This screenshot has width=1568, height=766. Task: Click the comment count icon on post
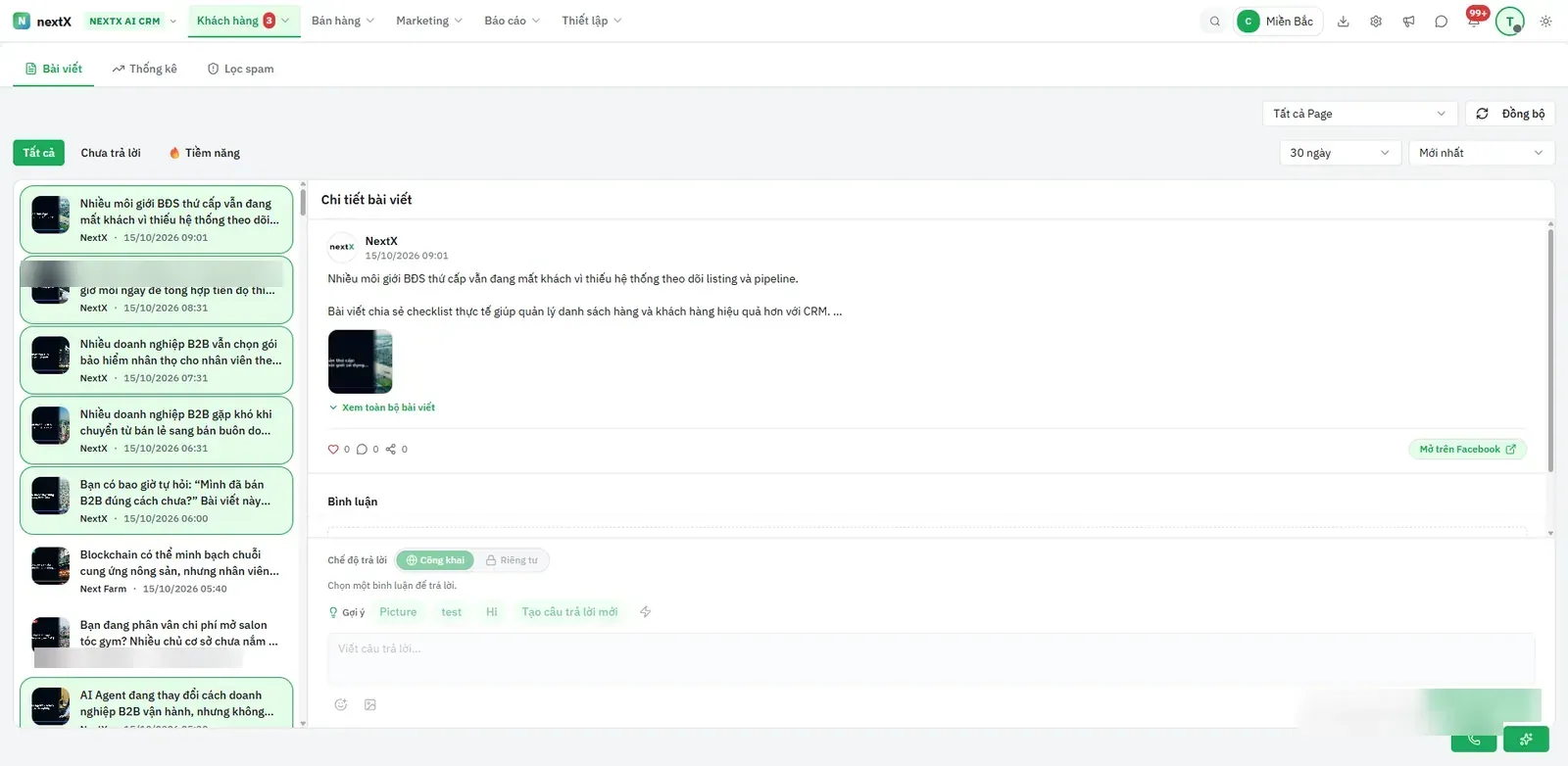[362, 450]
